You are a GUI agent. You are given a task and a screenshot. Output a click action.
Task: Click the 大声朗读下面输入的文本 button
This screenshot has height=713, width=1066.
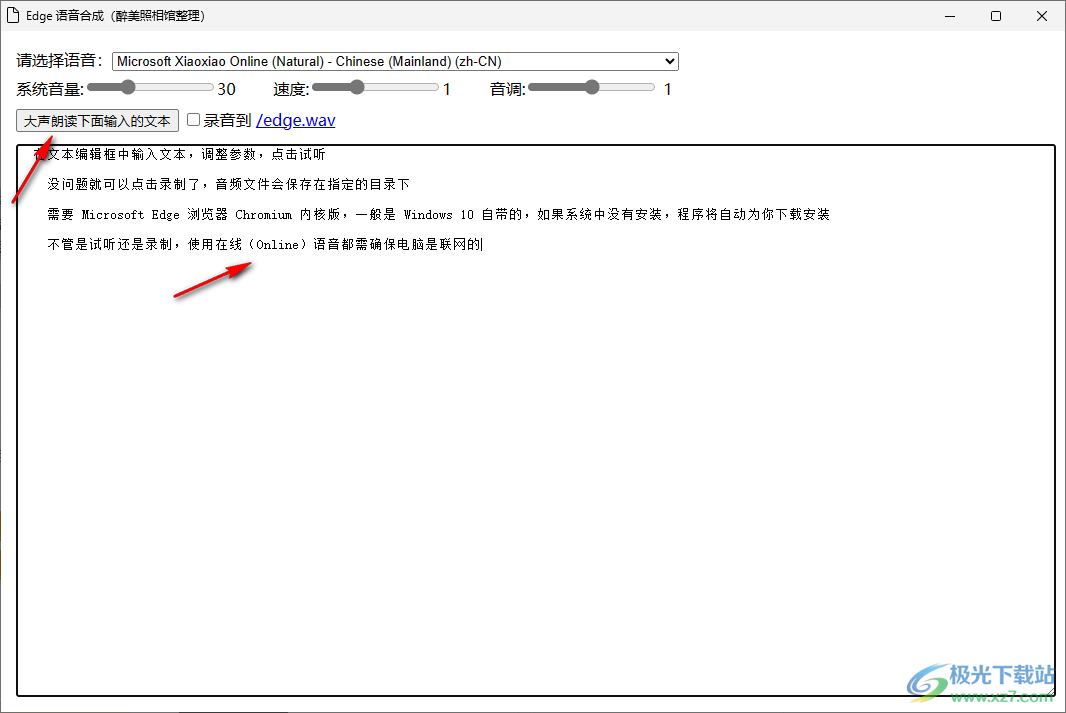(96, 120)
